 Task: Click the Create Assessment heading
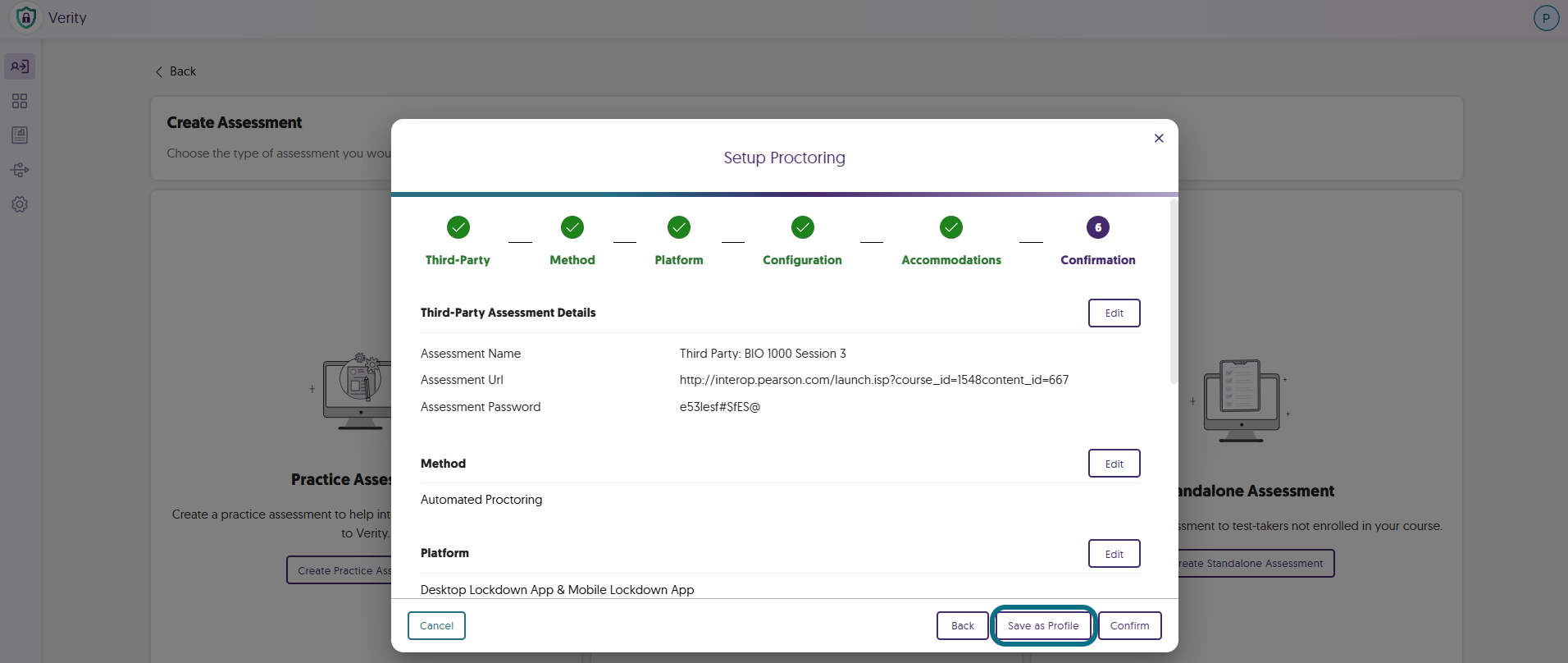point(235,122)
